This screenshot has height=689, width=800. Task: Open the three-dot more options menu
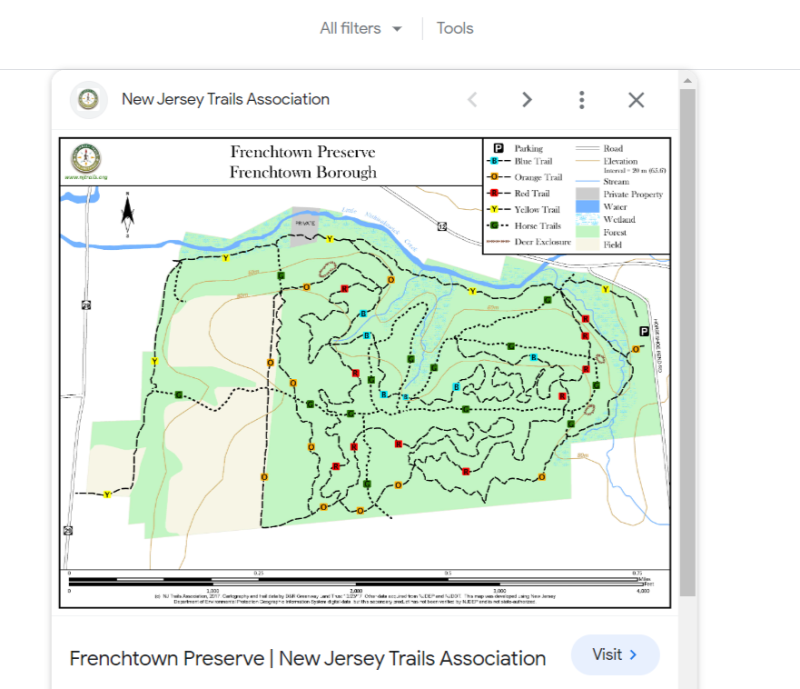tap(582, 99)
